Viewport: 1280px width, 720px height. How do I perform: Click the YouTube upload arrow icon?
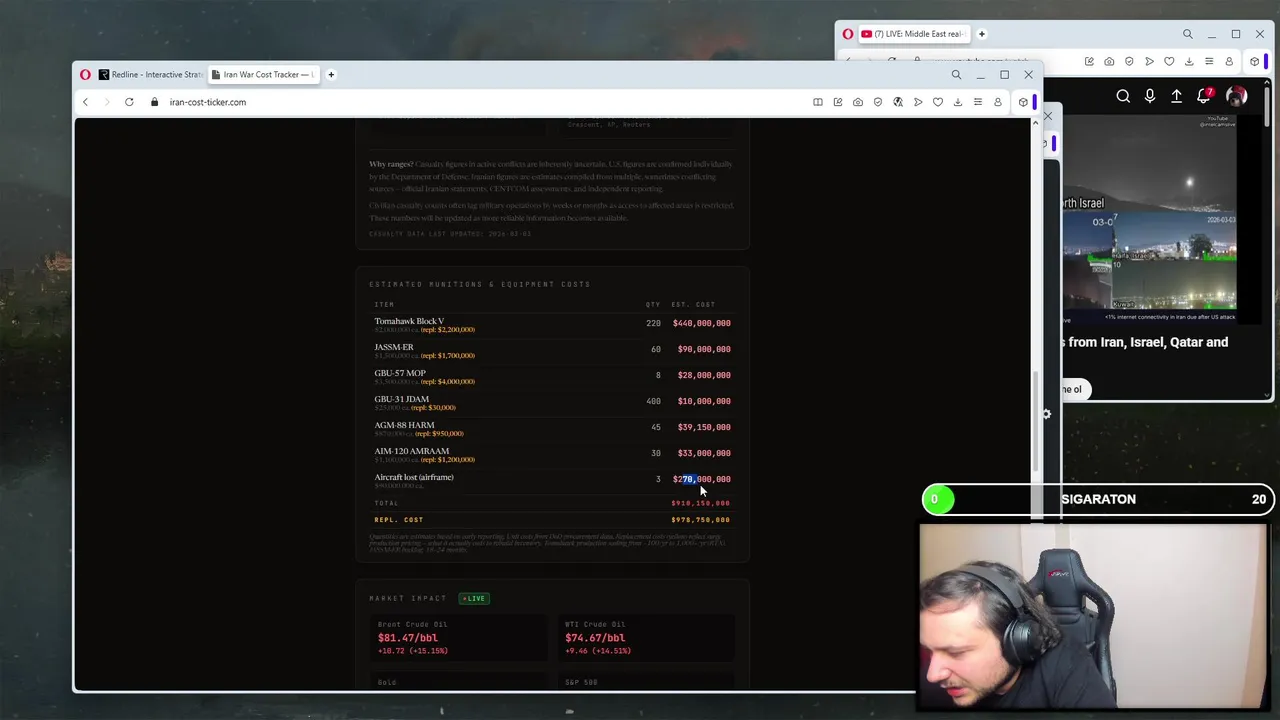[x=1177, y=96]
